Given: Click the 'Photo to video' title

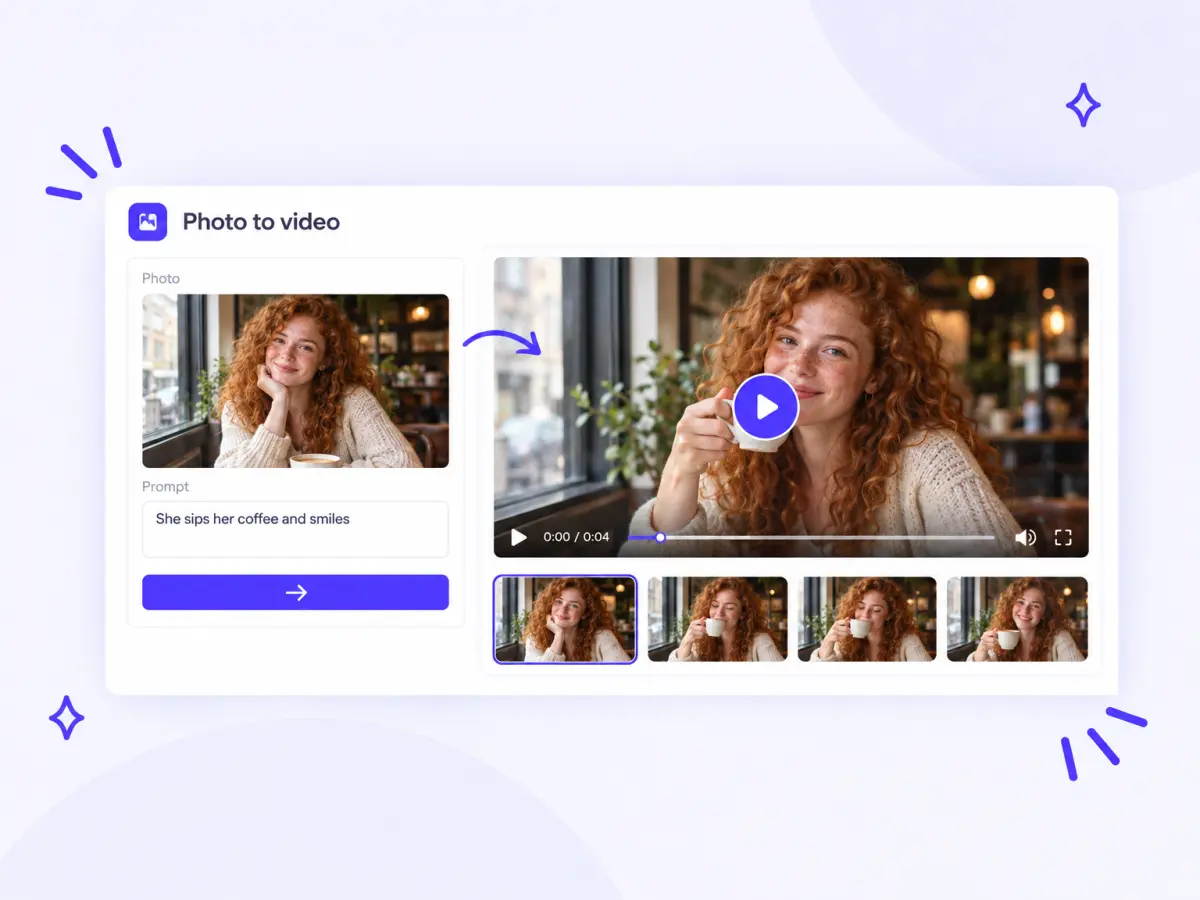Looking at the screenshot, I should click(x=261, y=222).
